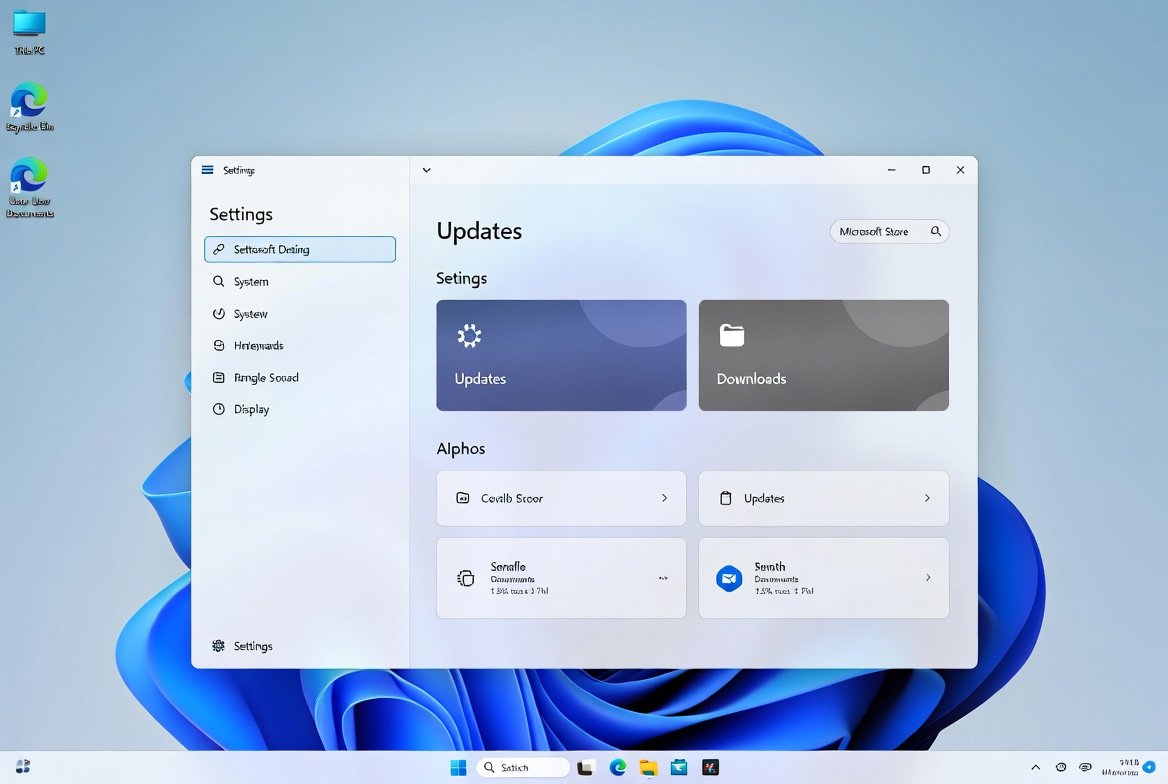Click the magnifier icon in Microsoft Store search
This screenshot has width=1168, height=784.
pos(936,231)
